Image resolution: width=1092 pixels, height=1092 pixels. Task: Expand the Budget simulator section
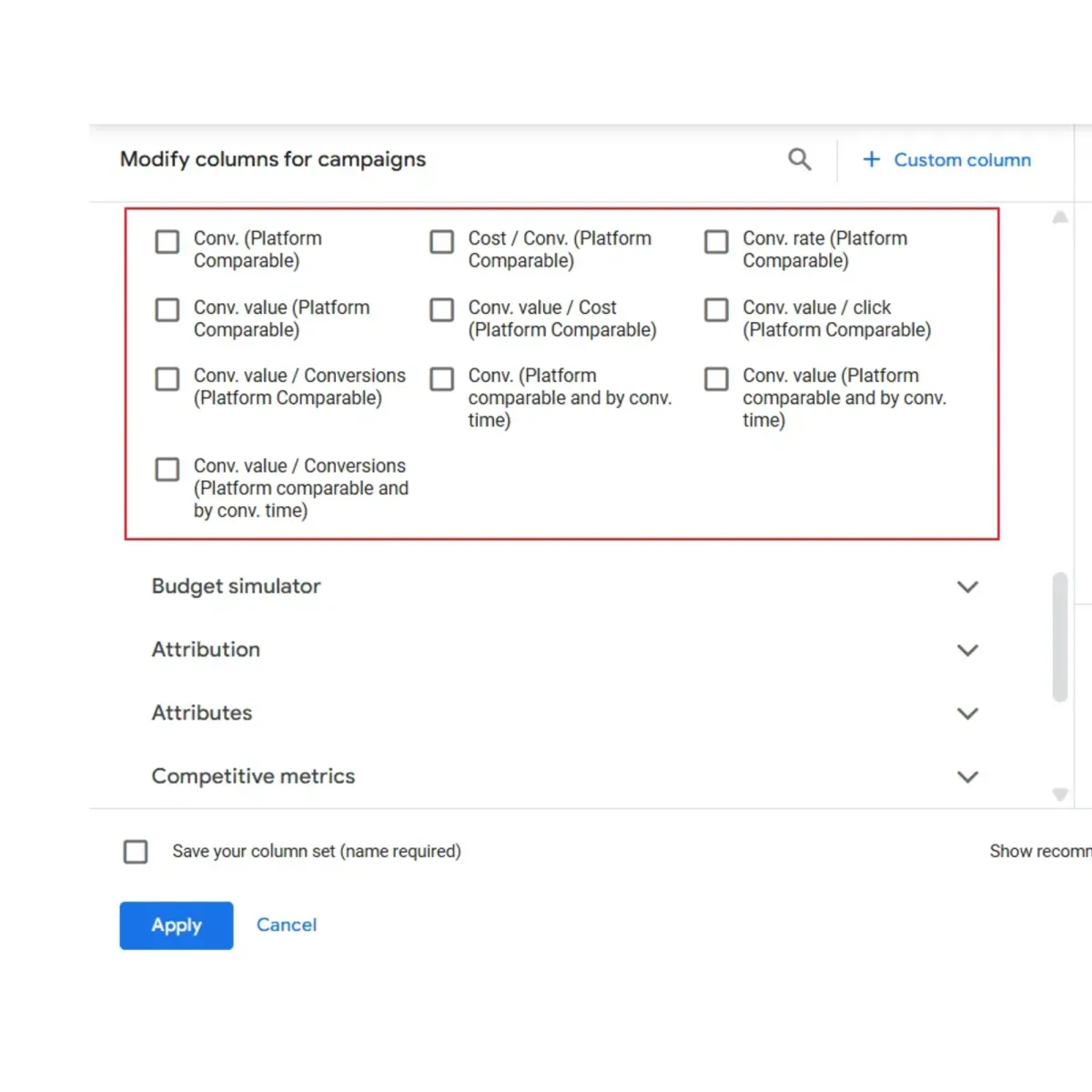point(967,587)
